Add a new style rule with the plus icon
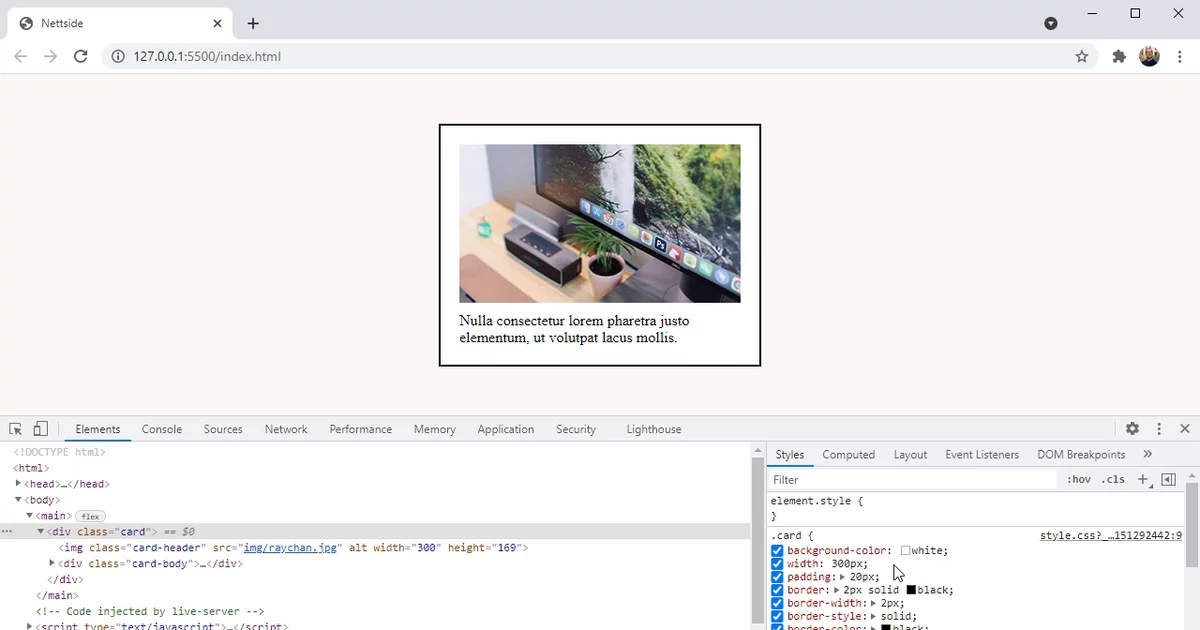The image size is (1200, 630). click(x=1144, y=480)
